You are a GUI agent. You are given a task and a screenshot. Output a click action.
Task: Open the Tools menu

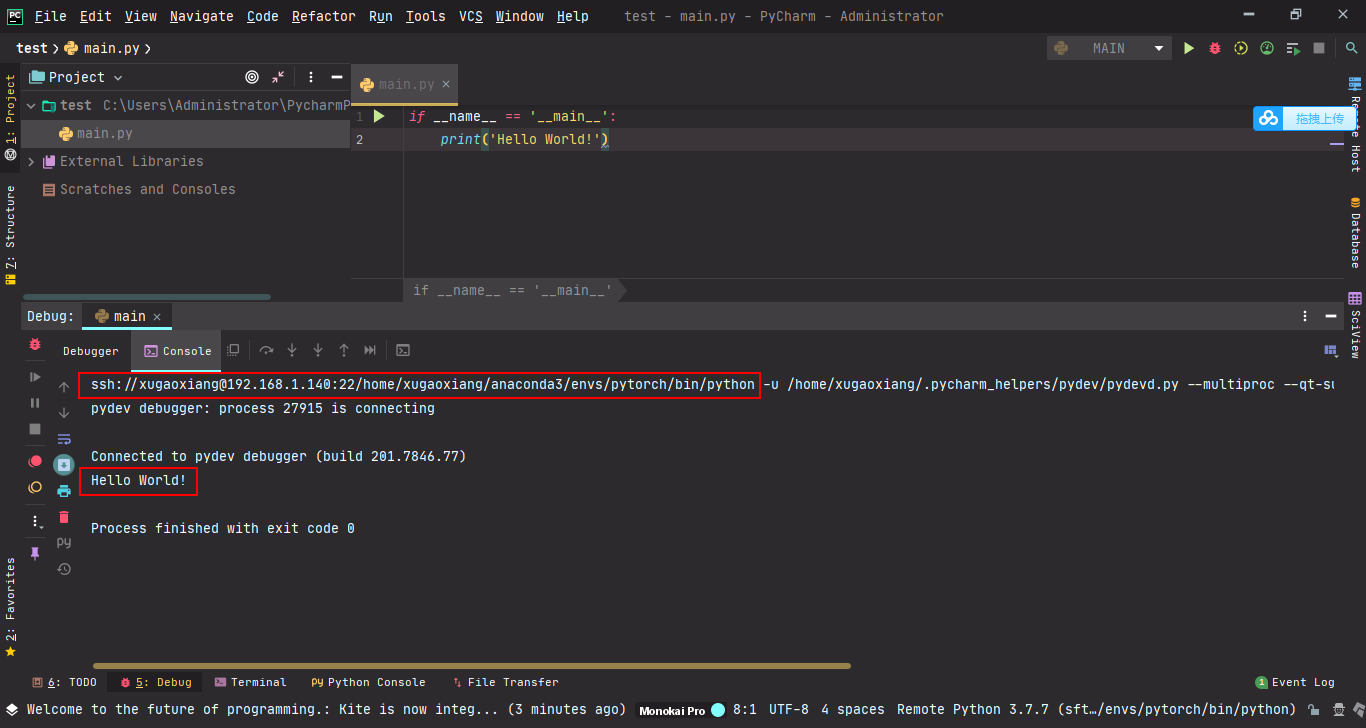point(425,16)
